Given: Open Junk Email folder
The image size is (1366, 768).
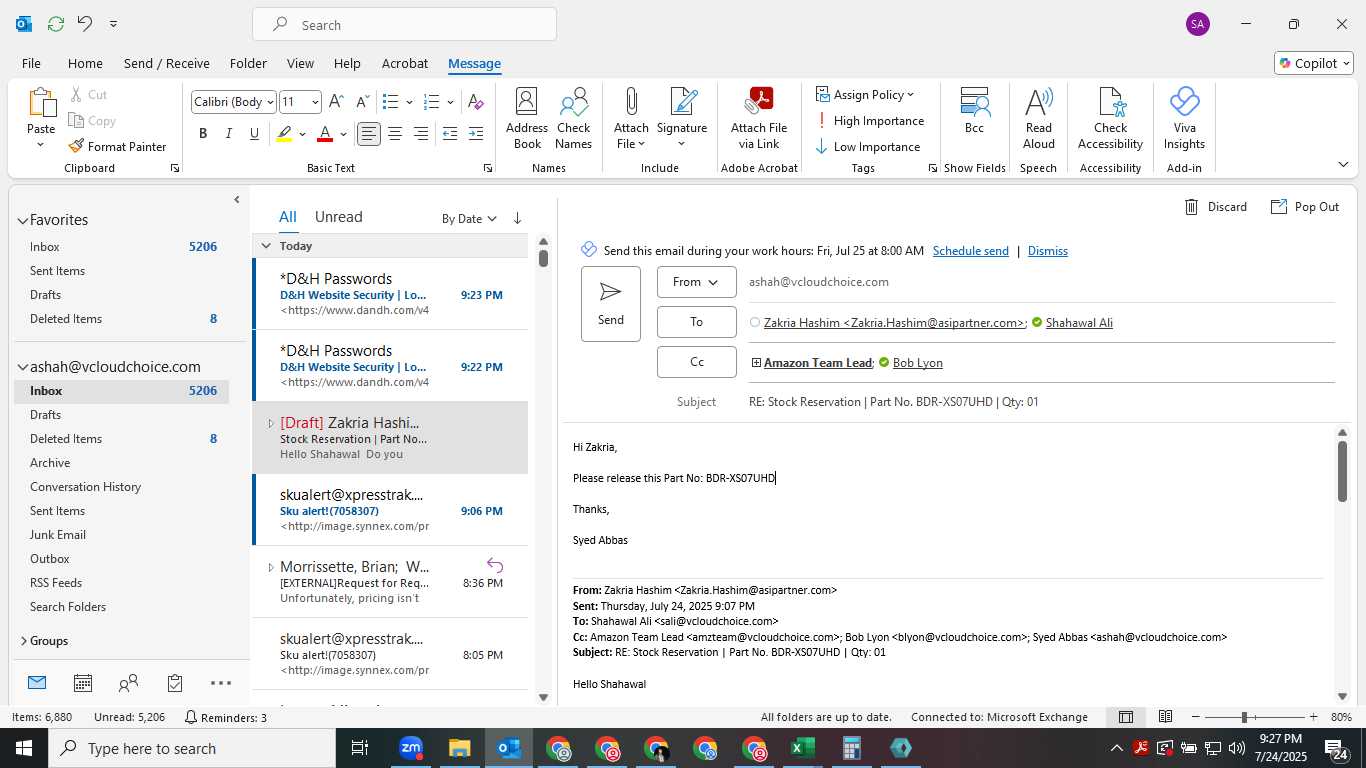Looking at the screenshot, I should tap(58, 535).
